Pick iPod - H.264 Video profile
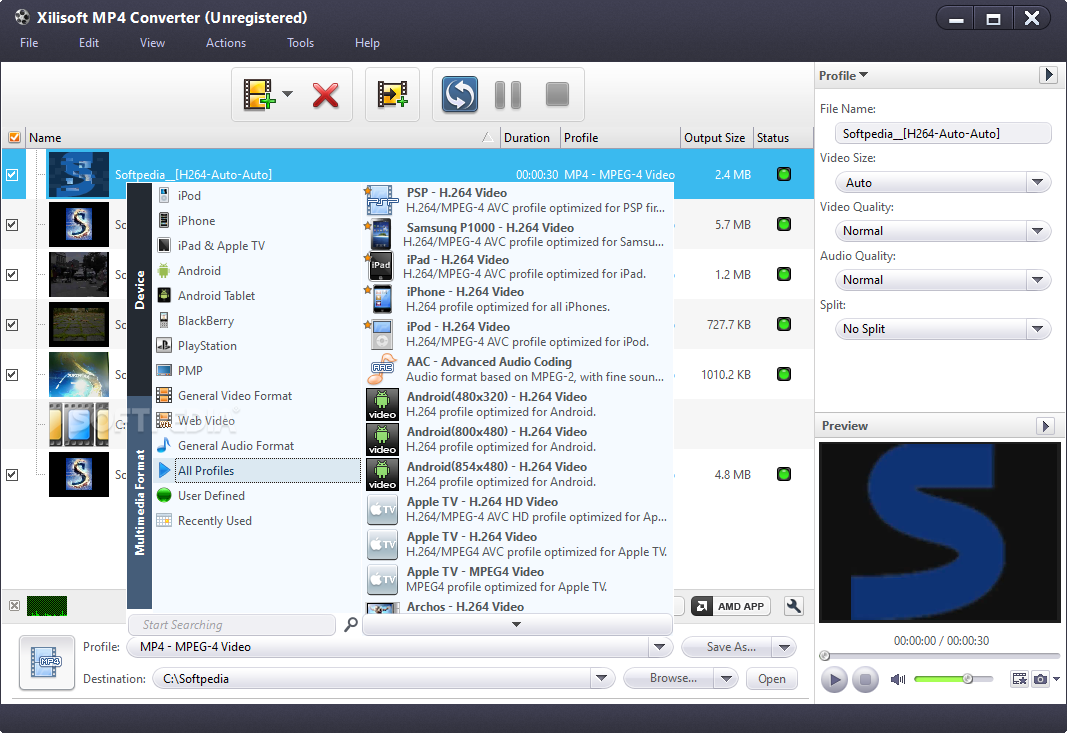Image resolution: width=1067 pixels, height=733 pixels. pyautogui.click(x=517, y=334)
